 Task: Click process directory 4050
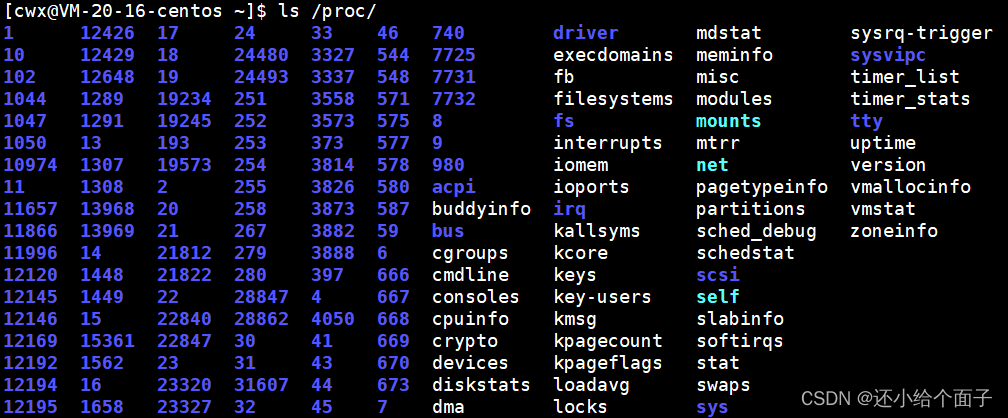click(333, 319)
